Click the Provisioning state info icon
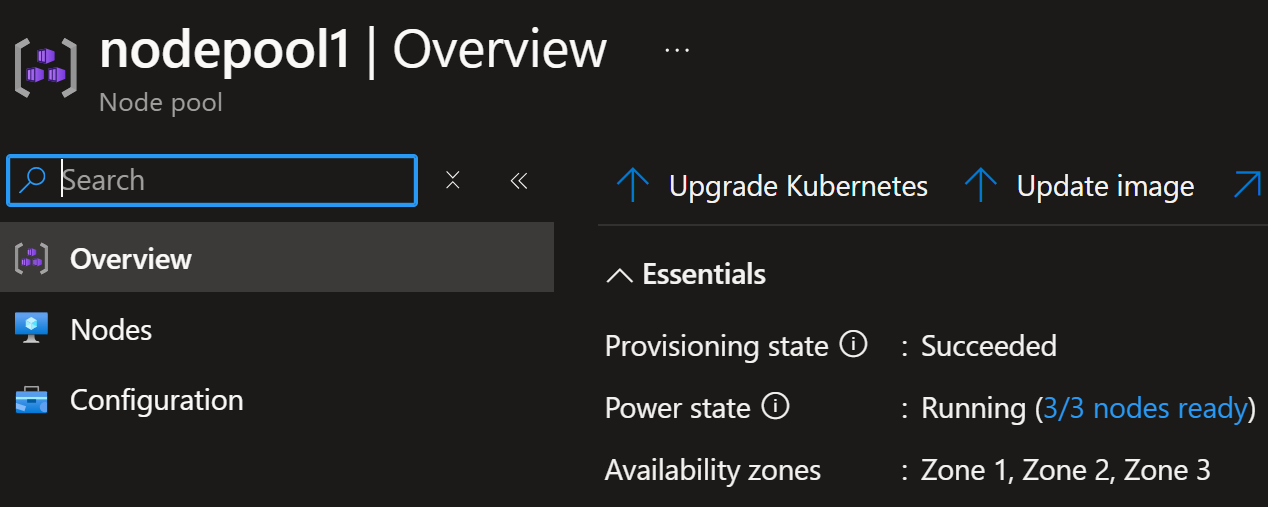Image resolution: width=1268 pixels, height=507 pixels. (x=853, y=345)
